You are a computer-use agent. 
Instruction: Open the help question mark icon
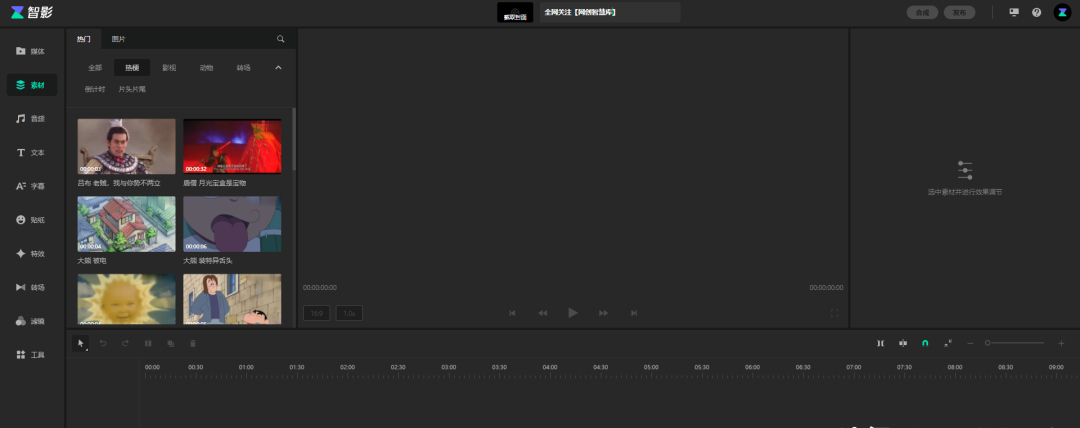[x=1037, y=12]
